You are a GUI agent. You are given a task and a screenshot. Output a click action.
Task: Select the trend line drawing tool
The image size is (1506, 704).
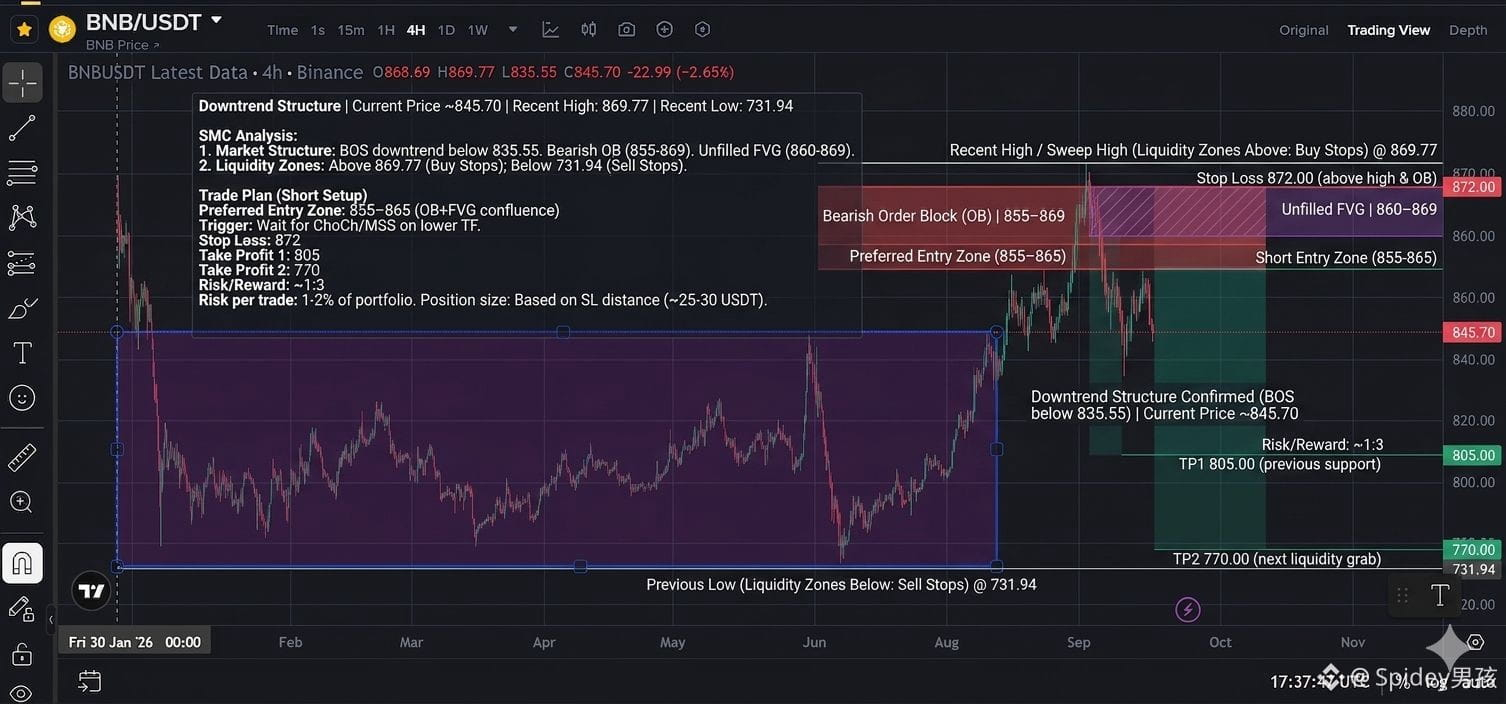(22, 128)
